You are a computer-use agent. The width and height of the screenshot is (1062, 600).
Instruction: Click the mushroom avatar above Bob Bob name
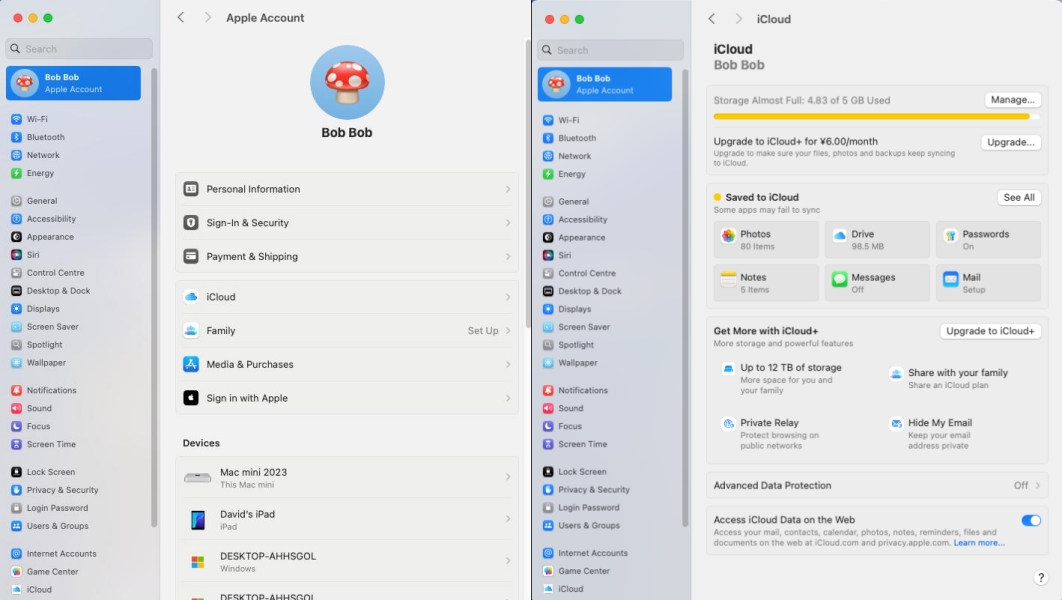click(x=347, y=83)
